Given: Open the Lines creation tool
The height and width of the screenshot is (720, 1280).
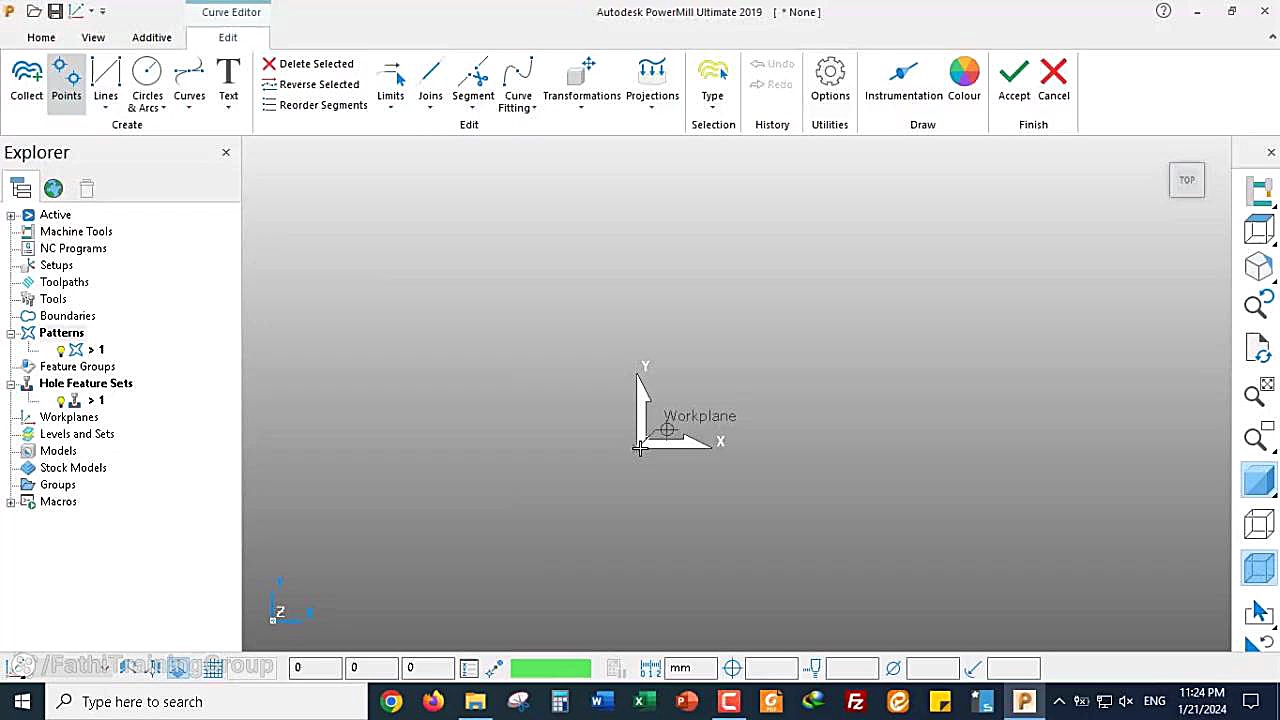Looking at the screenshot, I should pos(105,76).
